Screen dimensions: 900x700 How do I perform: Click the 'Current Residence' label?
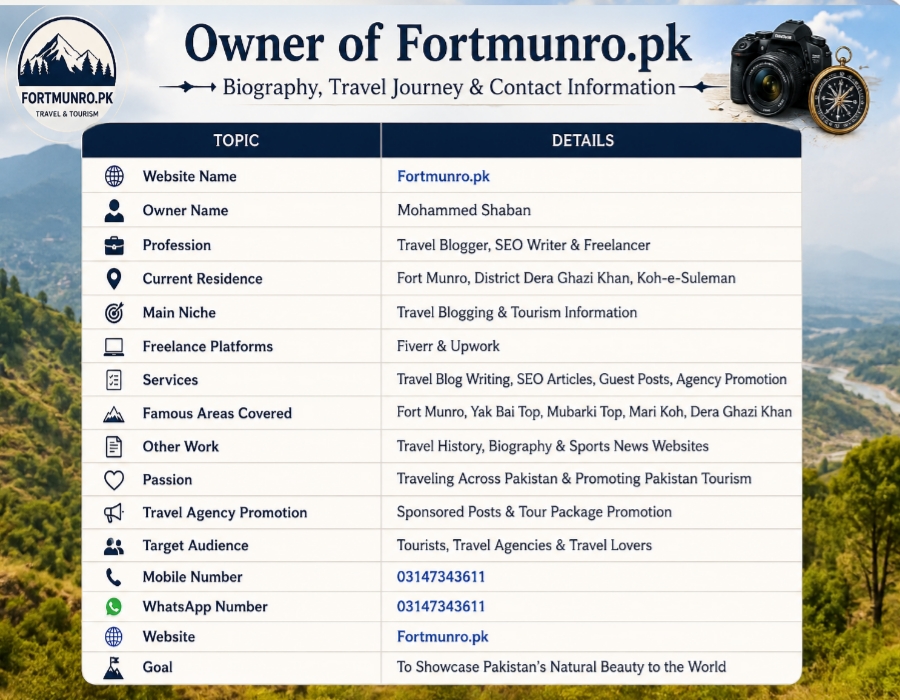click(x=203, y=279)
